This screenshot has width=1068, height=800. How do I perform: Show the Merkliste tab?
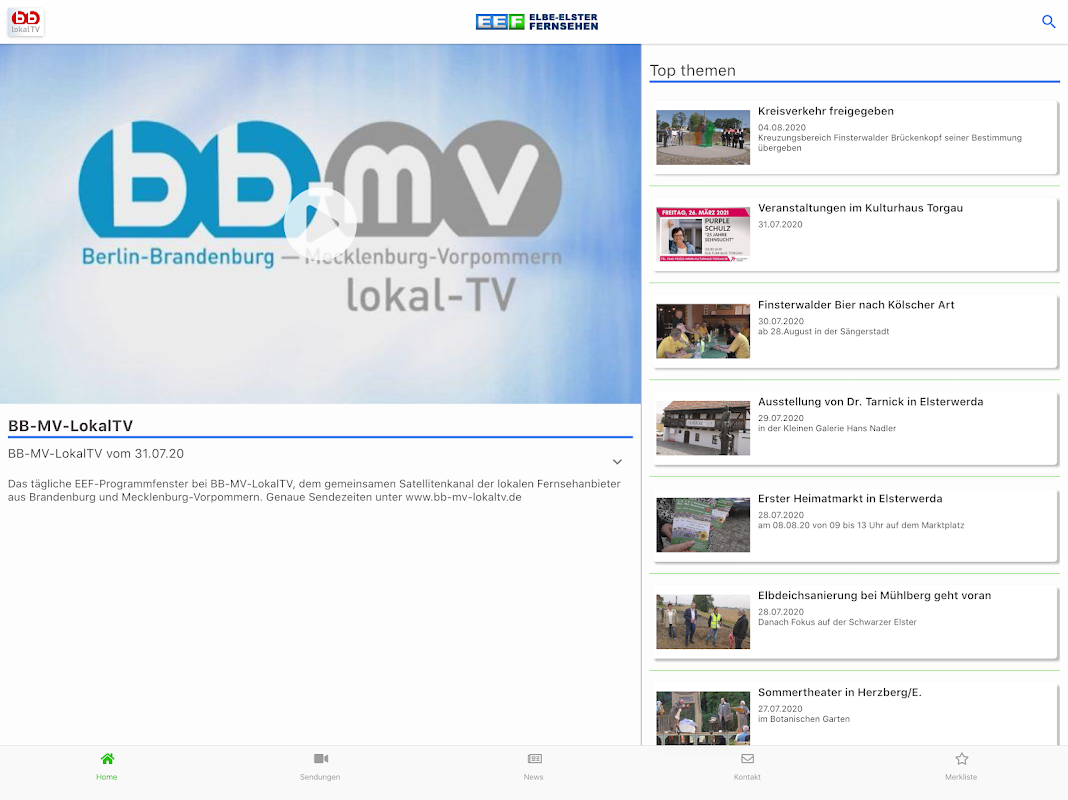[961, 766]
